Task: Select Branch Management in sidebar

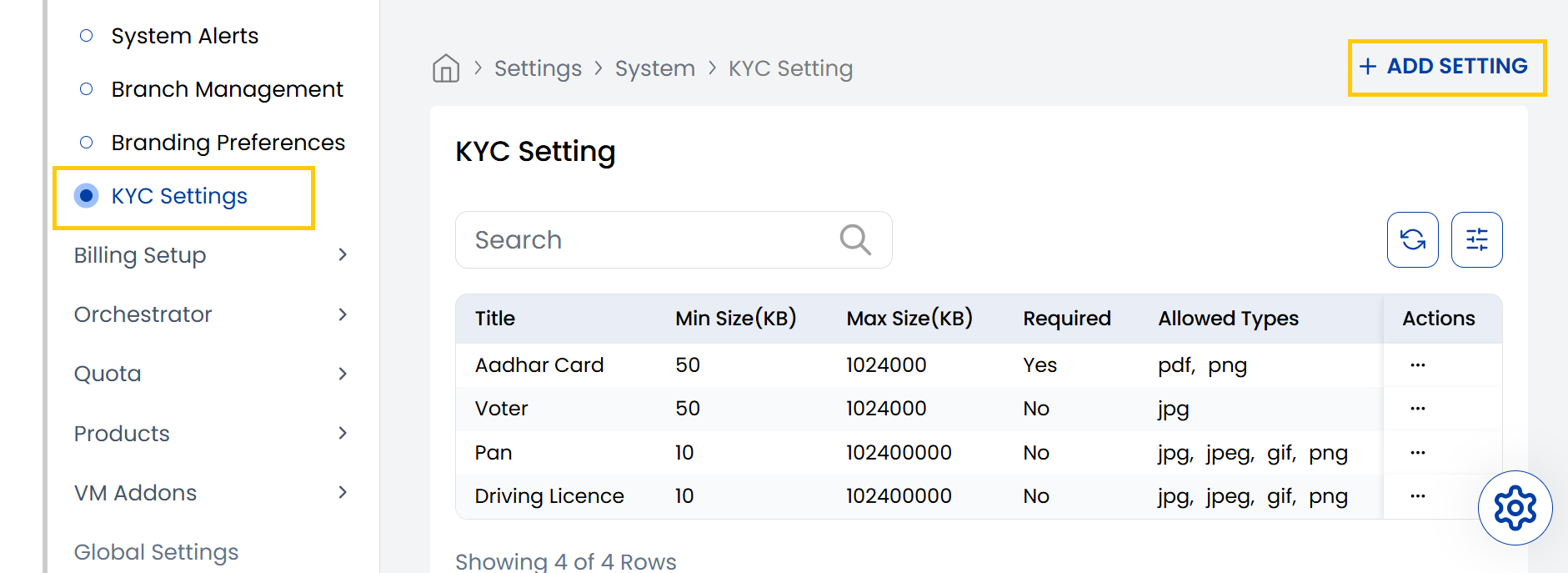Action: point(227,89)
